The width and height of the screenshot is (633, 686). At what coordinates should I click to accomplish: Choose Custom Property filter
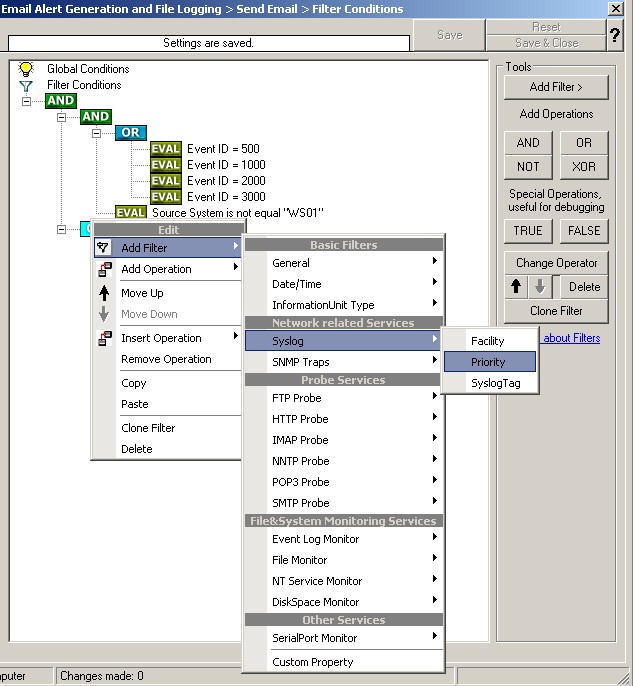coord(344,662)
